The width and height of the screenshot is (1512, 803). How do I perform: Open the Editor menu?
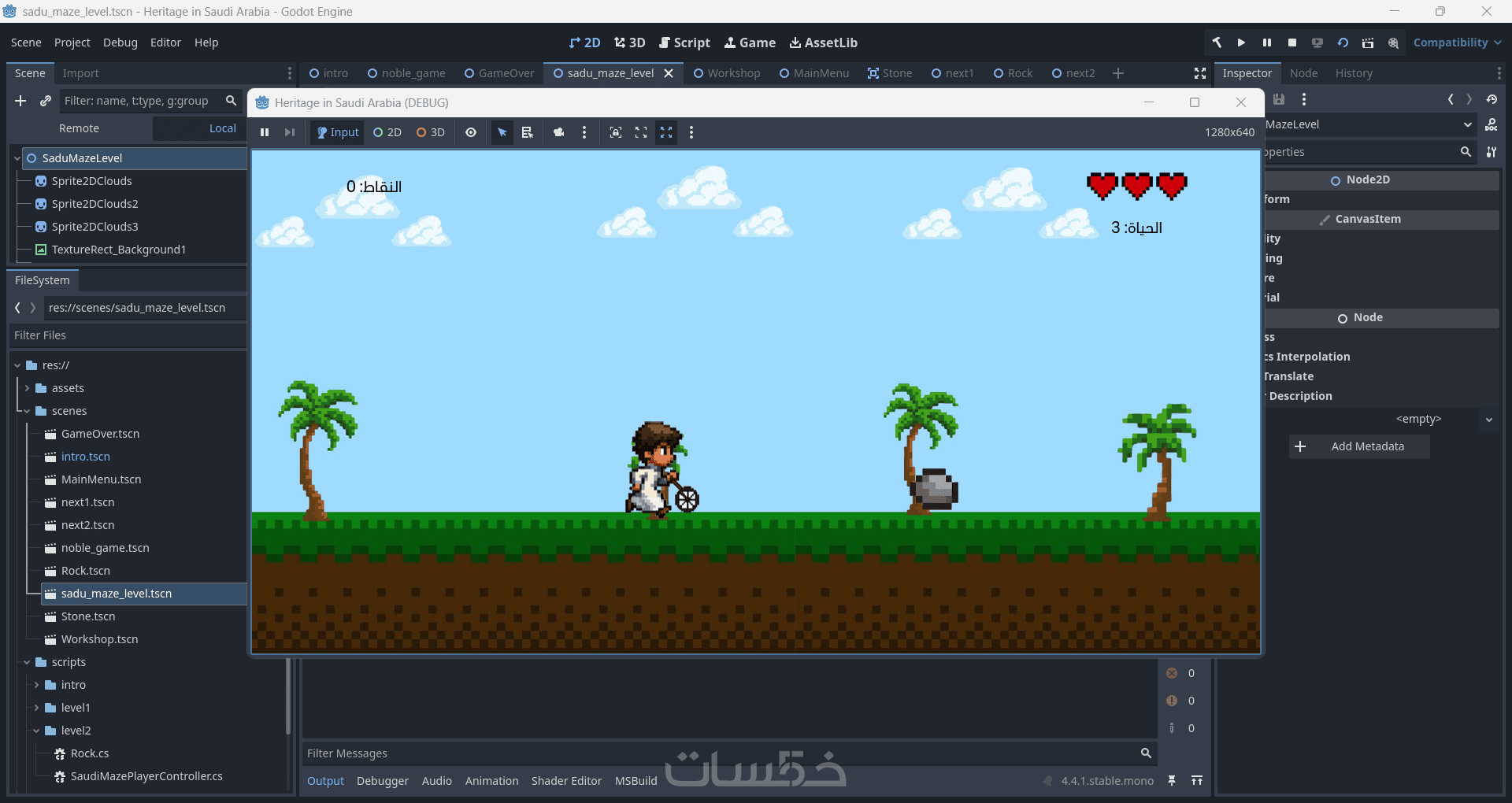click(165, 43)
